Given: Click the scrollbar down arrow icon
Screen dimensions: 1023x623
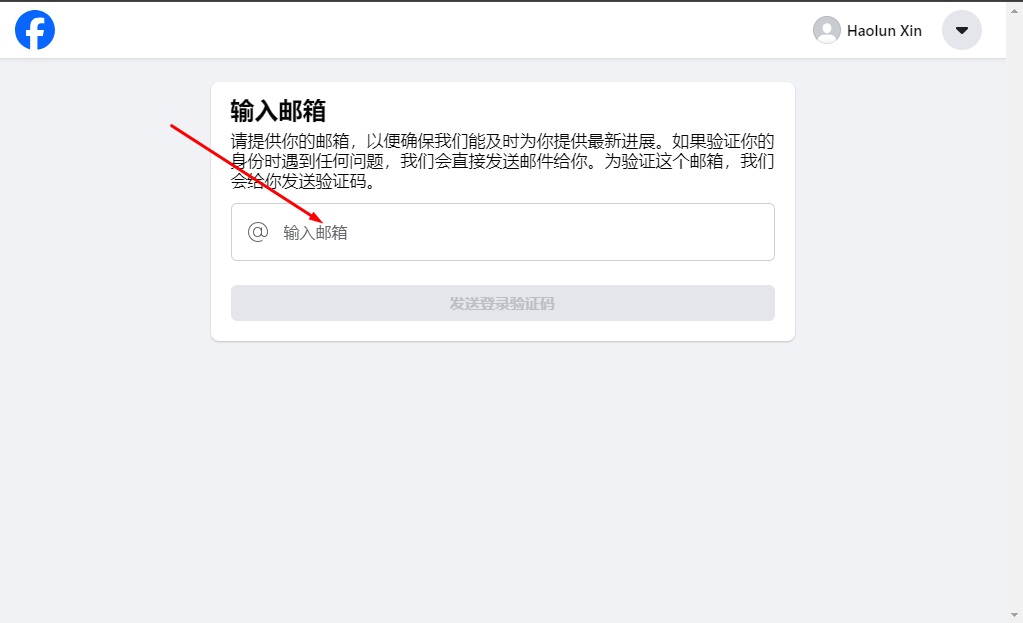Looking at the screenshot, I should [x=1014, y=615].
